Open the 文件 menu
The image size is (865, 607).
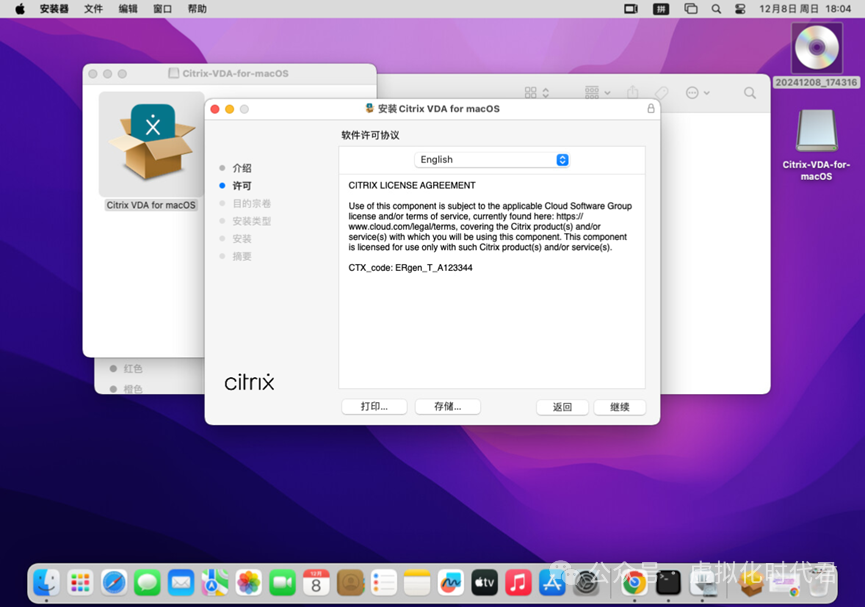coord(93,9)
